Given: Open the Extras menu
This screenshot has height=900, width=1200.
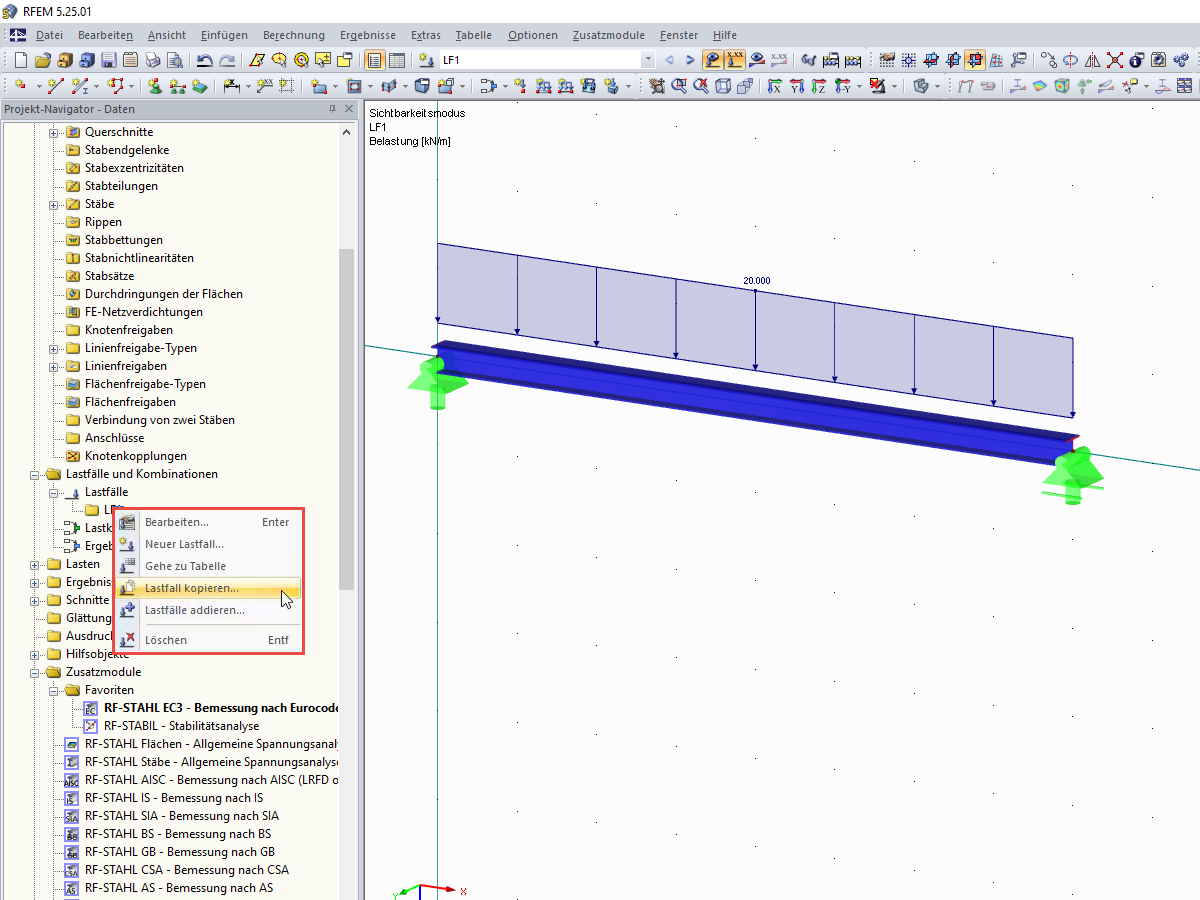Looking at the screenshot, I should [x=426, y=35].
